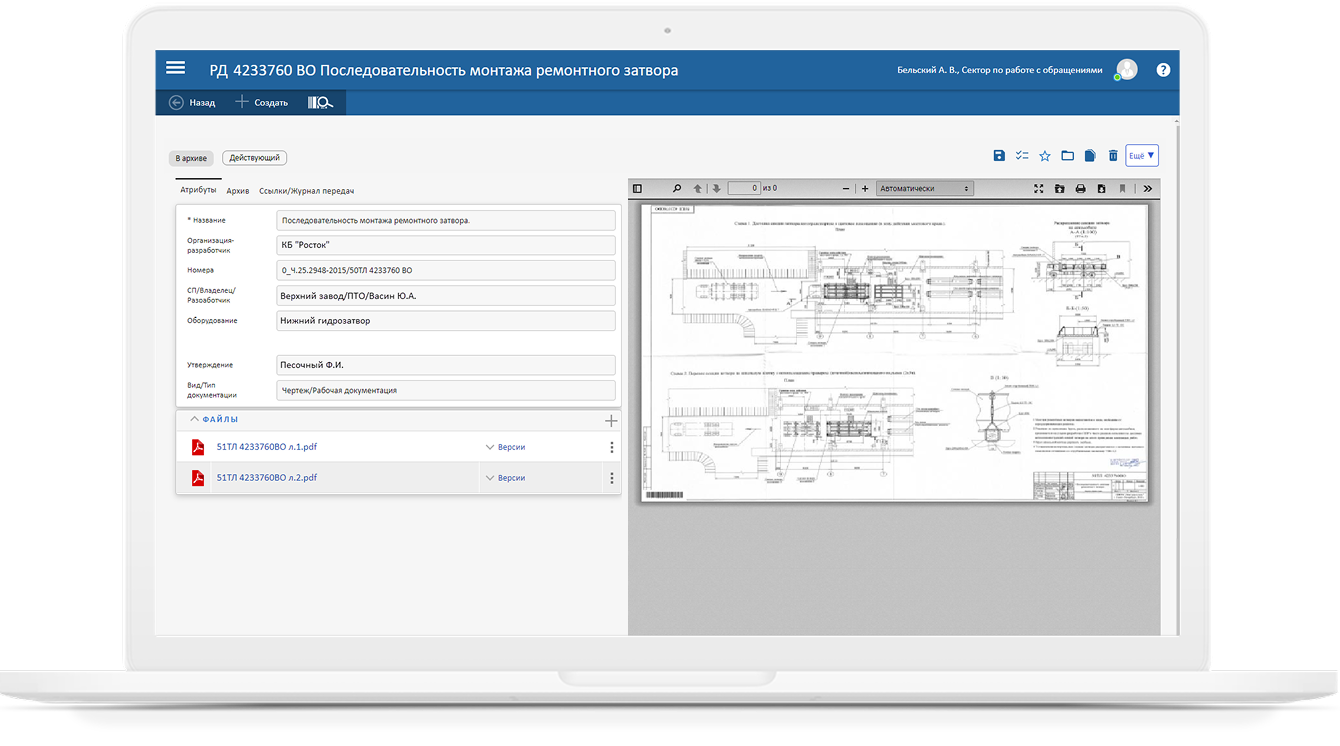Open search magnifier in the PDF viewer
The height and width of the screenshot is (746, 1340).
pos(676,188)
